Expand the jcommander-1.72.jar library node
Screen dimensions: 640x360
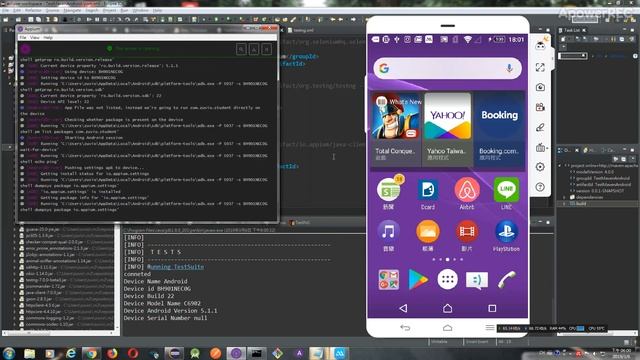pyautogui.click(x=15, y=287)
